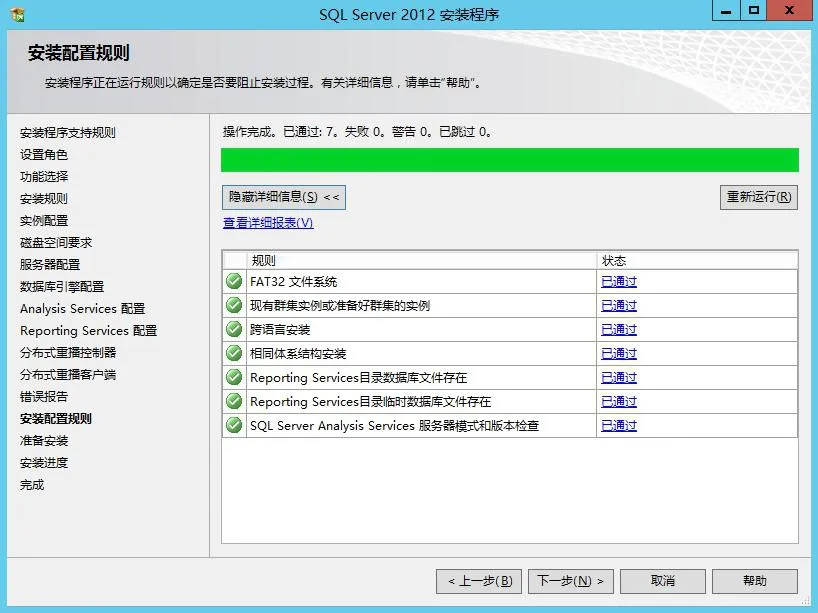Open help via the 帮助 button
The width and height of the screenshot is (818, 613).
tap(754, 581)
